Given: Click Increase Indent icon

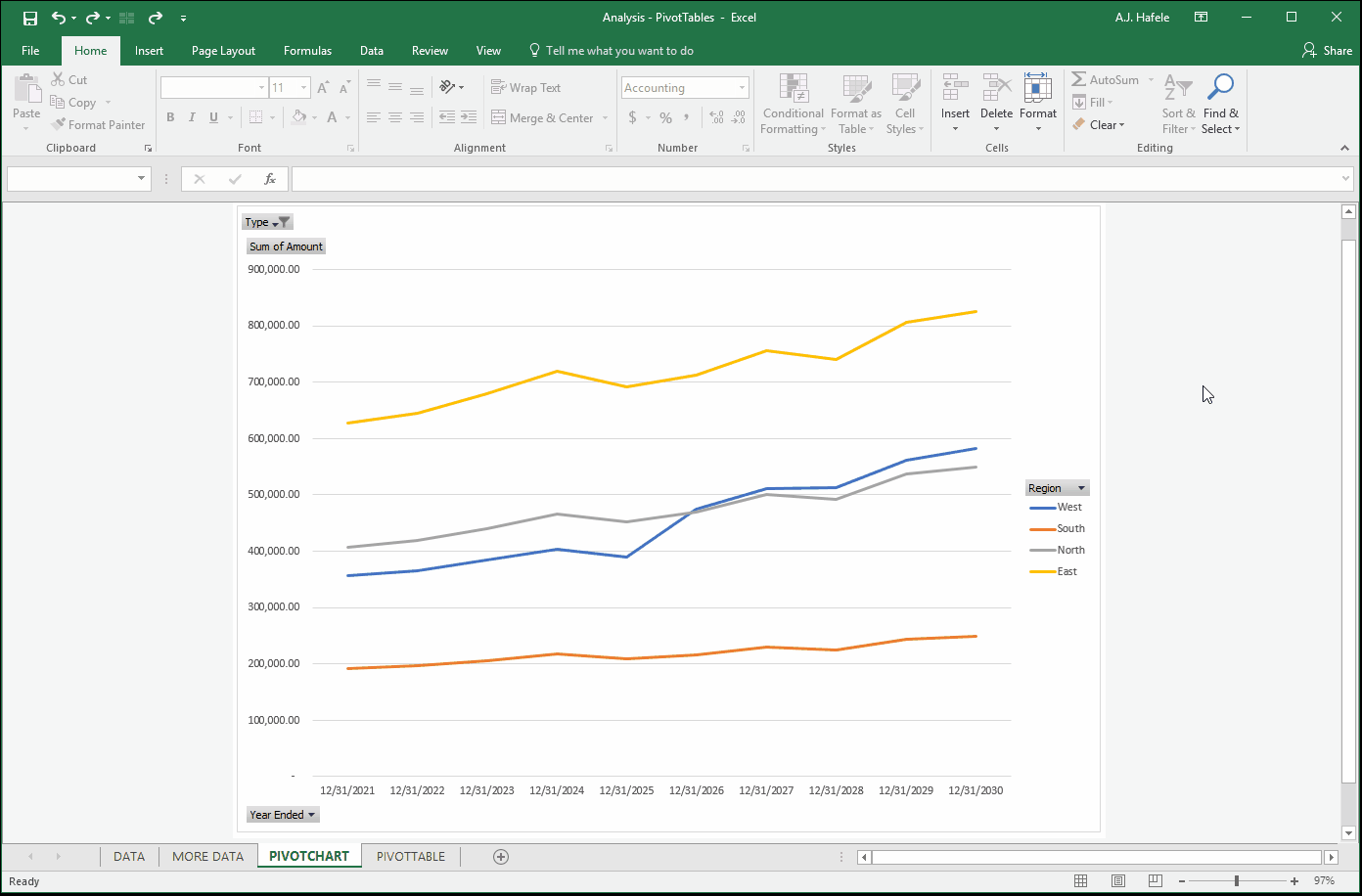Looking at the screenshot, I should tap(470, 117).
